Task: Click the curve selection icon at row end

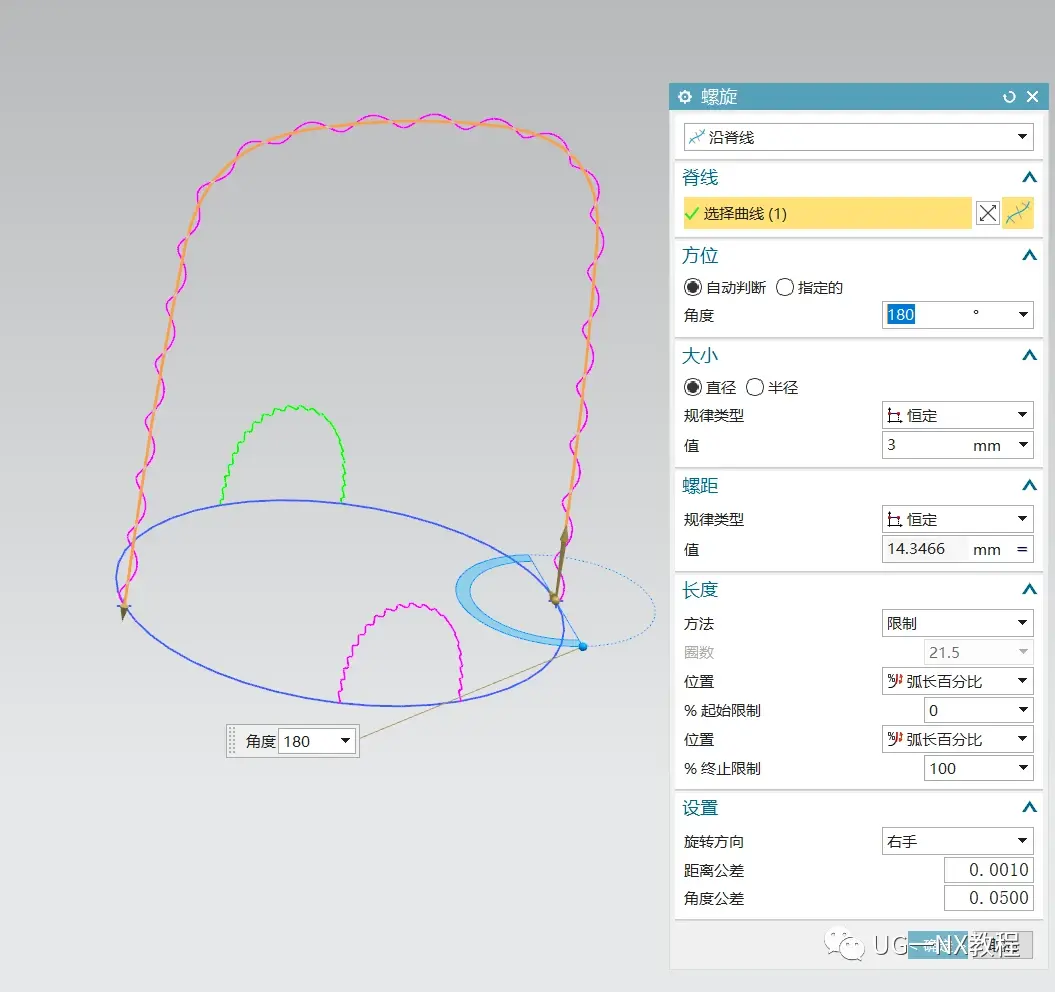Action: pyautogui.click(x=1017, y=213)
